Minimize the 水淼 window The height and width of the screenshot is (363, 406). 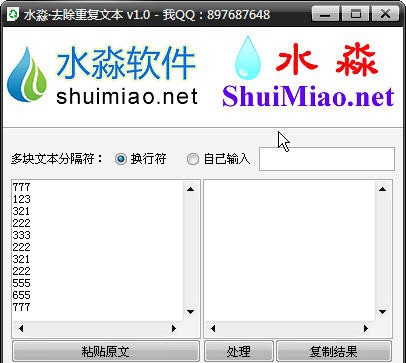(x=325, y=14)
